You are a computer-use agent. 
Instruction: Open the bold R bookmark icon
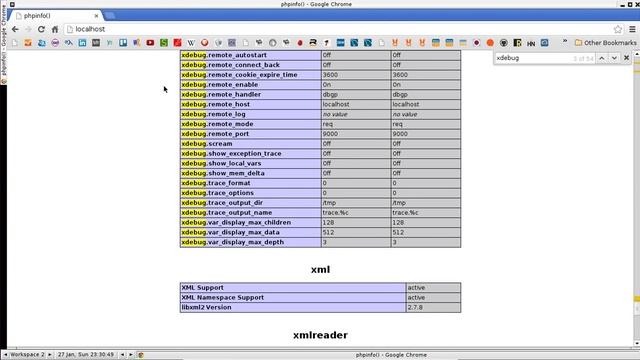click(313, 42)
